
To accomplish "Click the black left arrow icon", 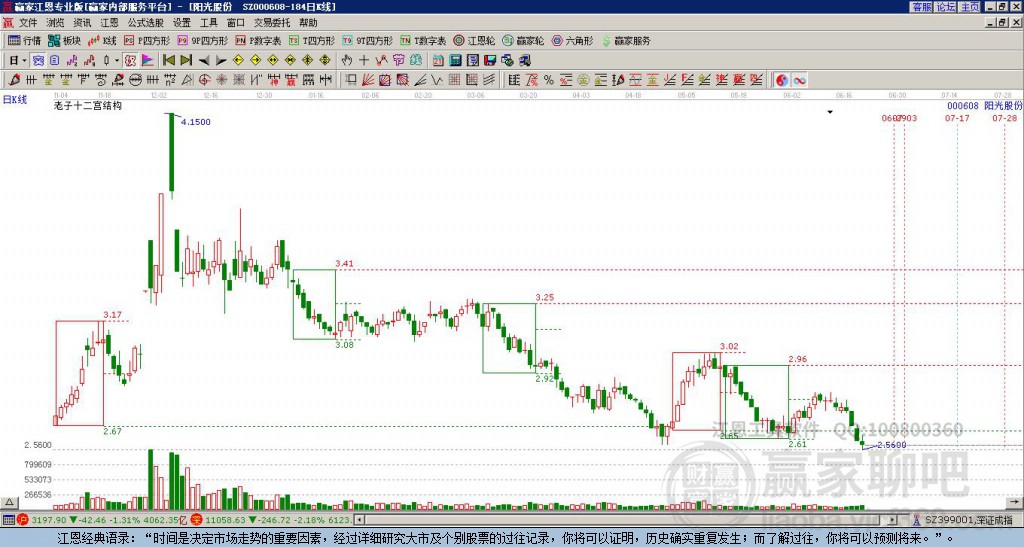I will (x=204, y=60).
